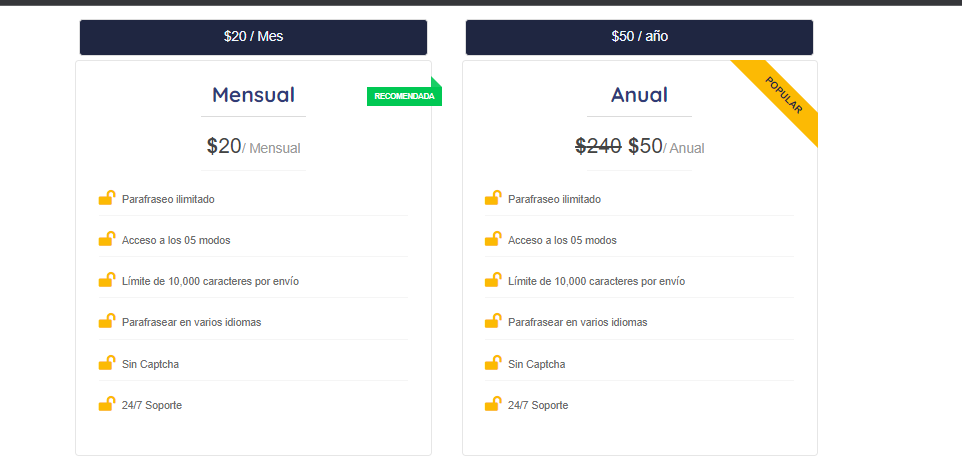Image resolution: width=962 pixels, height=476 pixels.
Task: Click the $50 / año button
Action: point(639,37)
